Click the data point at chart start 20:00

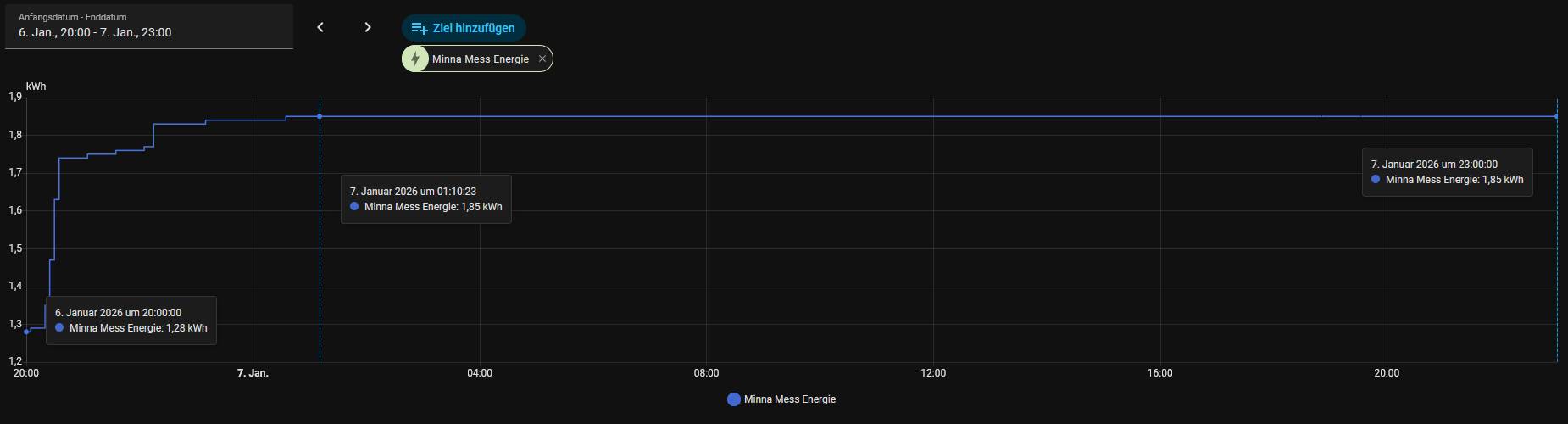pyautogui.click(x=26, y=332)
